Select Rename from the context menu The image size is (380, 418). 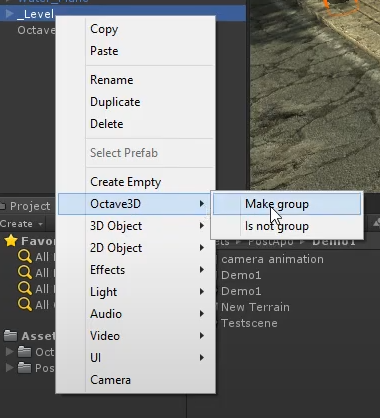click(136, 80)
